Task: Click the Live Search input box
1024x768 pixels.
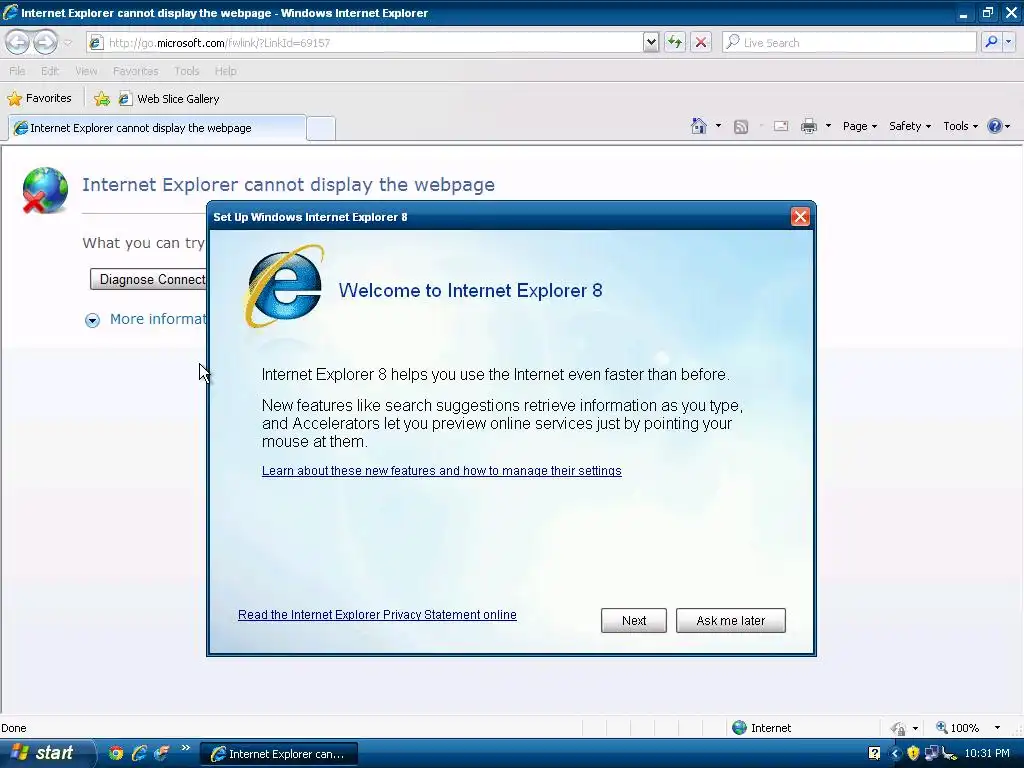Action: pyautogui.click(x=849, y=42)
